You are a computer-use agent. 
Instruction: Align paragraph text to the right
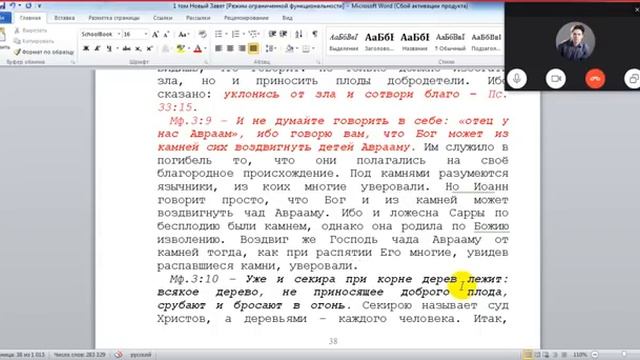(x=242, y=49)
